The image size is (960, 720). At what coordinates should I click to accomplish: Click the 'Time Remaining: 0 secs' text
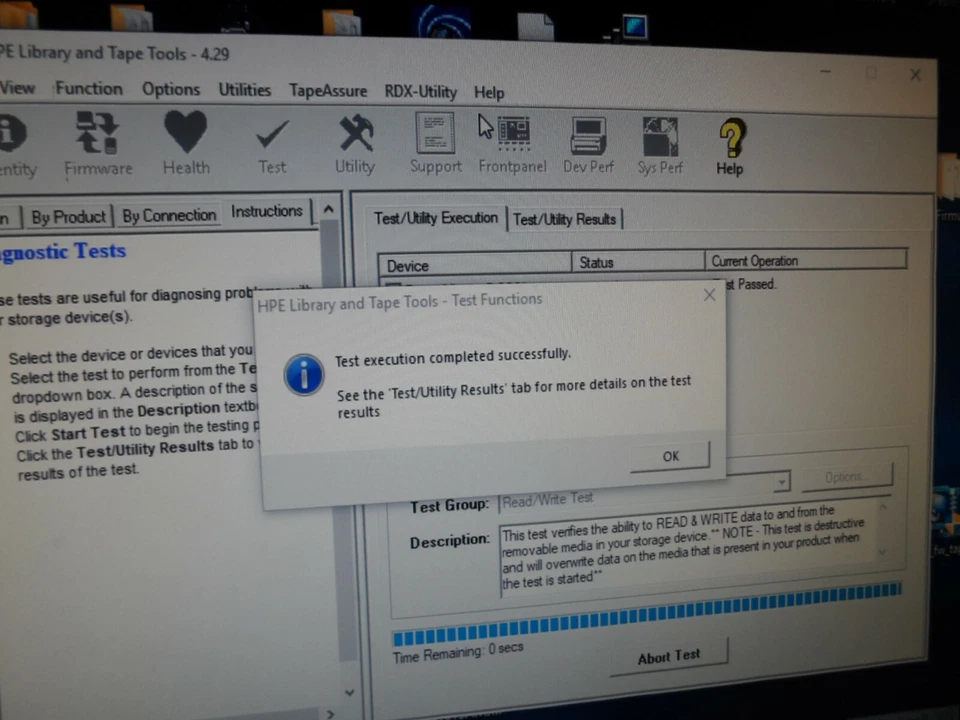[x=458, y=653]
